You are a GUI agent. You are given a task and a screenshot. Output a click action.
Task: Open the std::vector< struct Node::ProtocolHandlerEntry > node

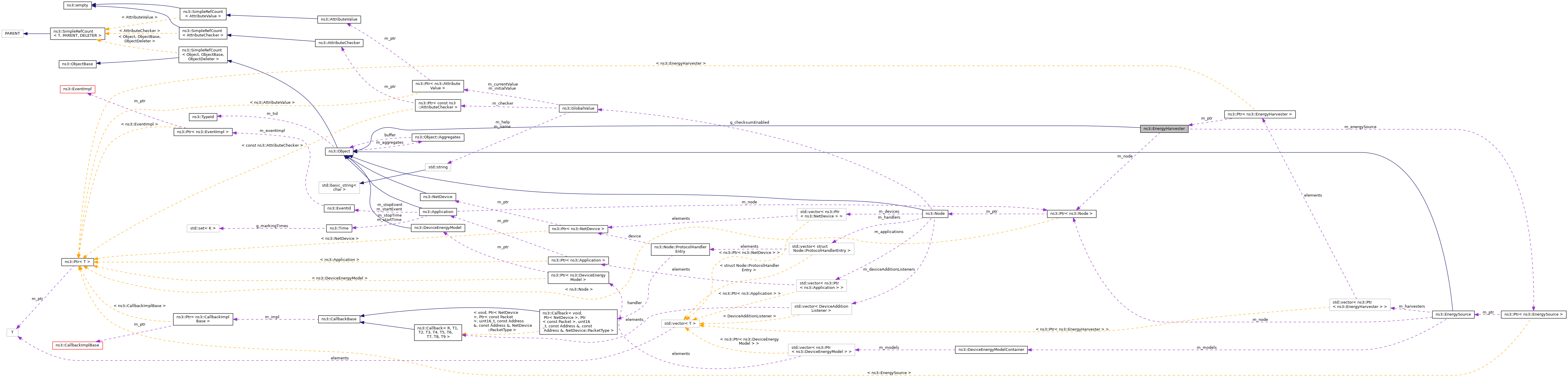[821, 249]
